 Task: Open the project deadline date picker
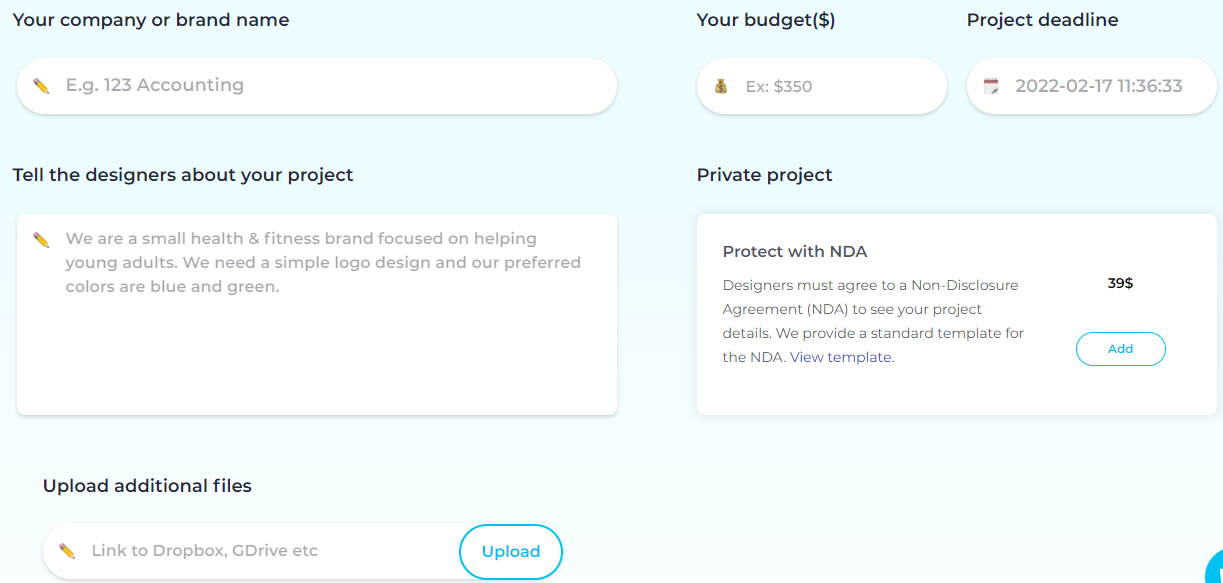pos(1092,86)
